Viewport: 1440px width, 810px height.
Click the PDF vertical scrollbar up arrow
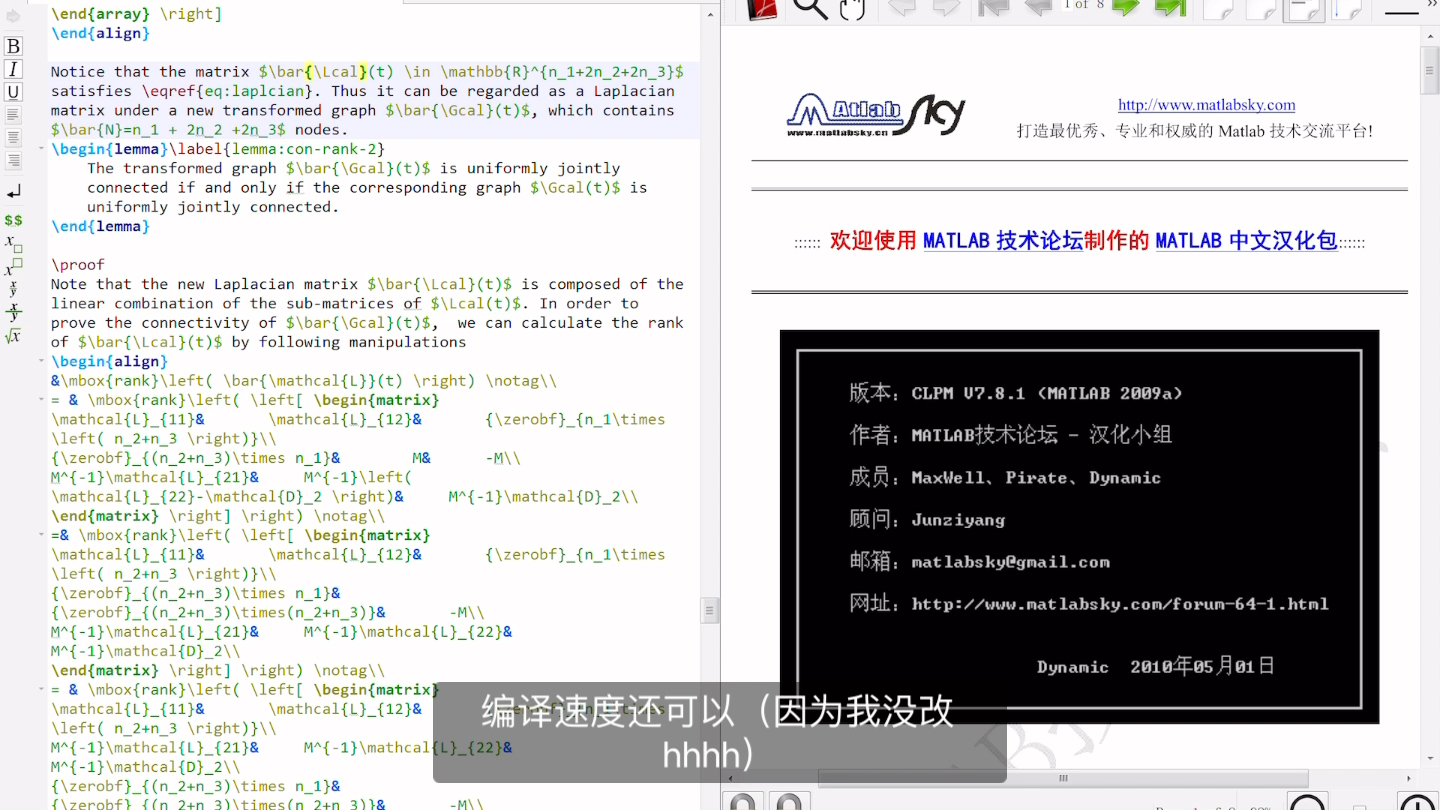1429,35
